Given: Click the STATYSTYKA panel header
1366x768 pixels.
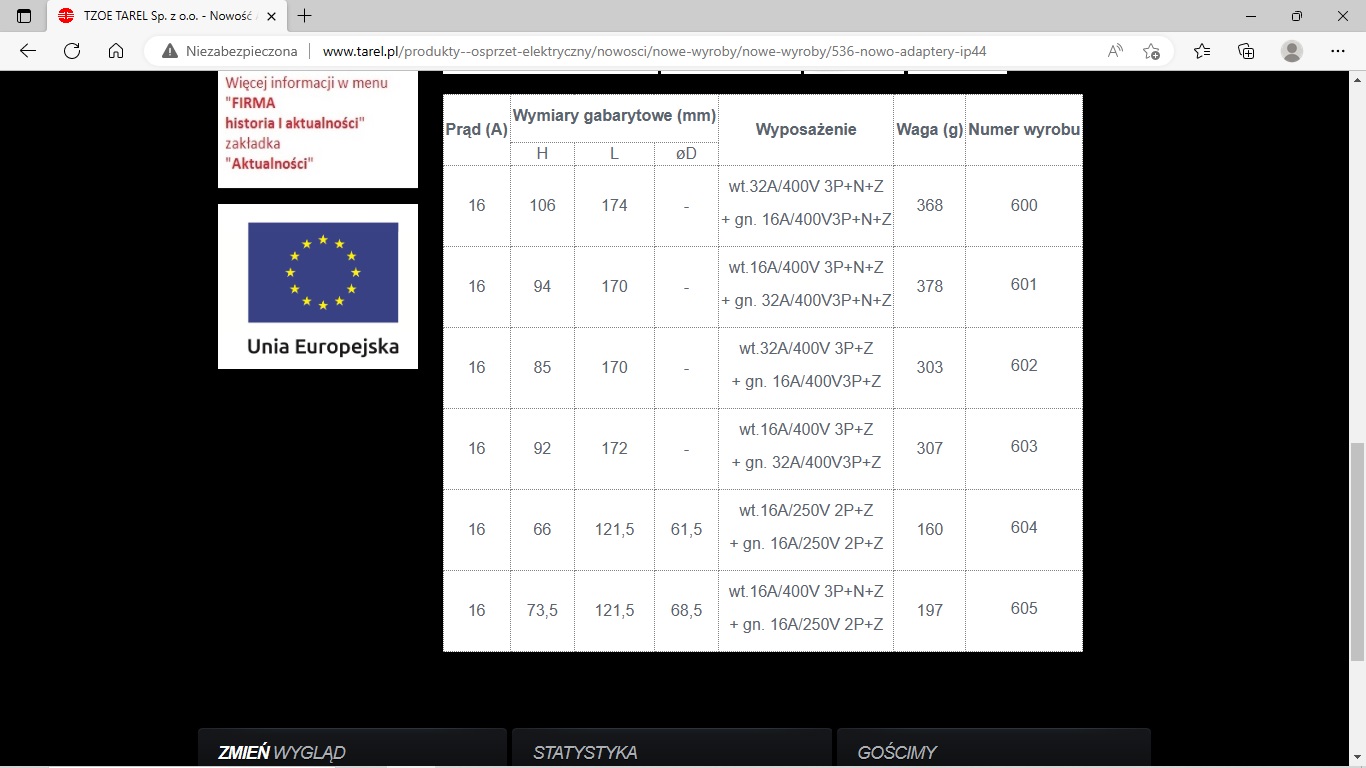Looking at the screenshot, I should click(x=585, y=752).
